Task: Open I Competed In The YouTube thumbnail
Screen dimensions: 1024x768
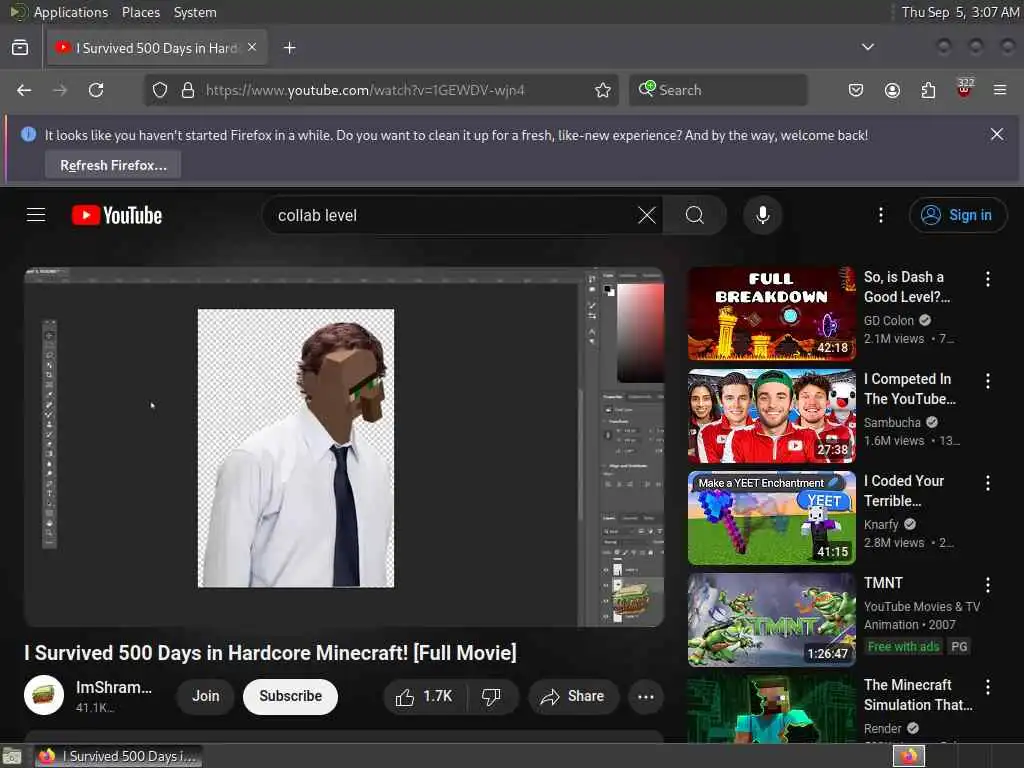Action: coord(771,416)
